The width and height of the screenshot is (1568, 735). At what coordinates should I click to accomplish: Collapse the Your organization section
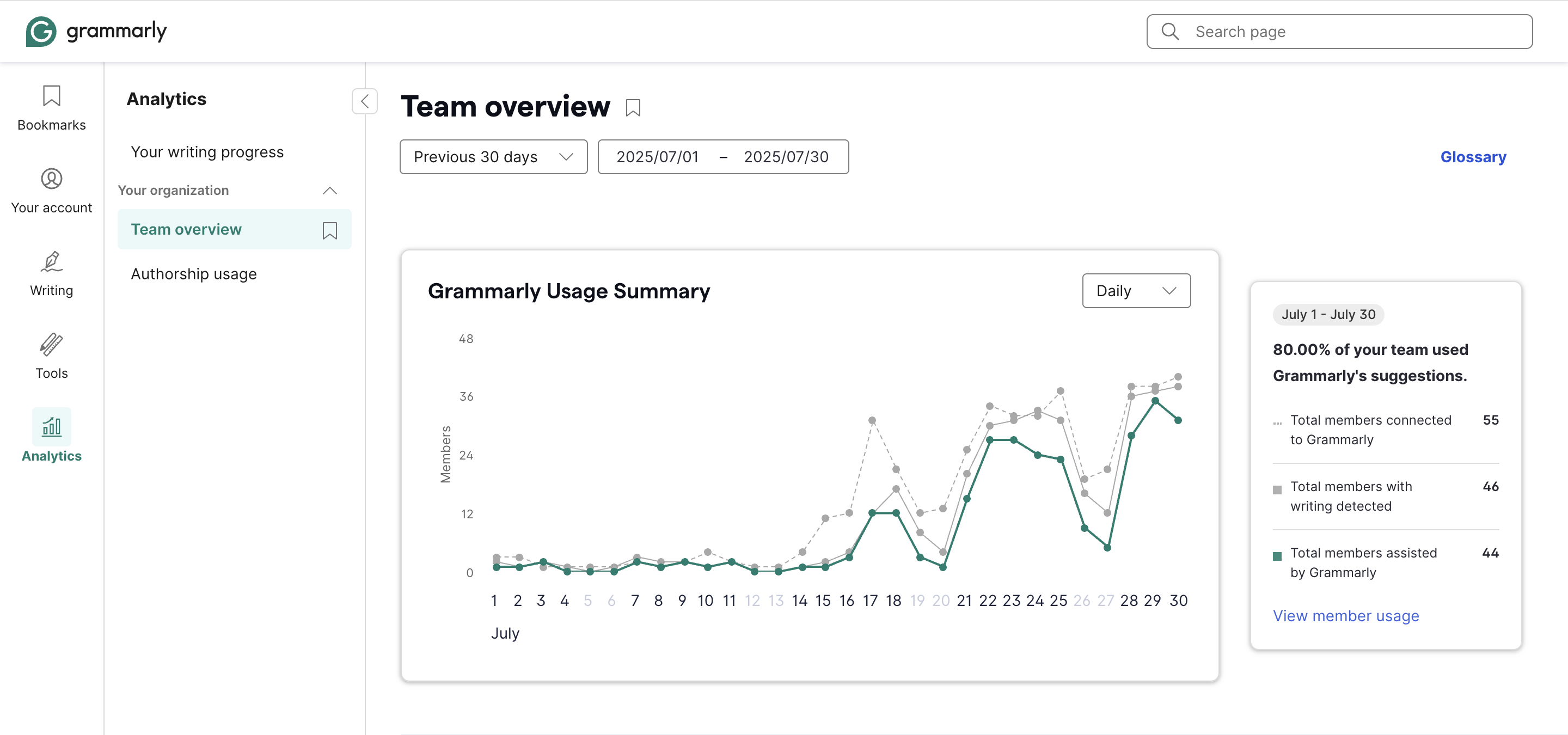click(329, 191)
